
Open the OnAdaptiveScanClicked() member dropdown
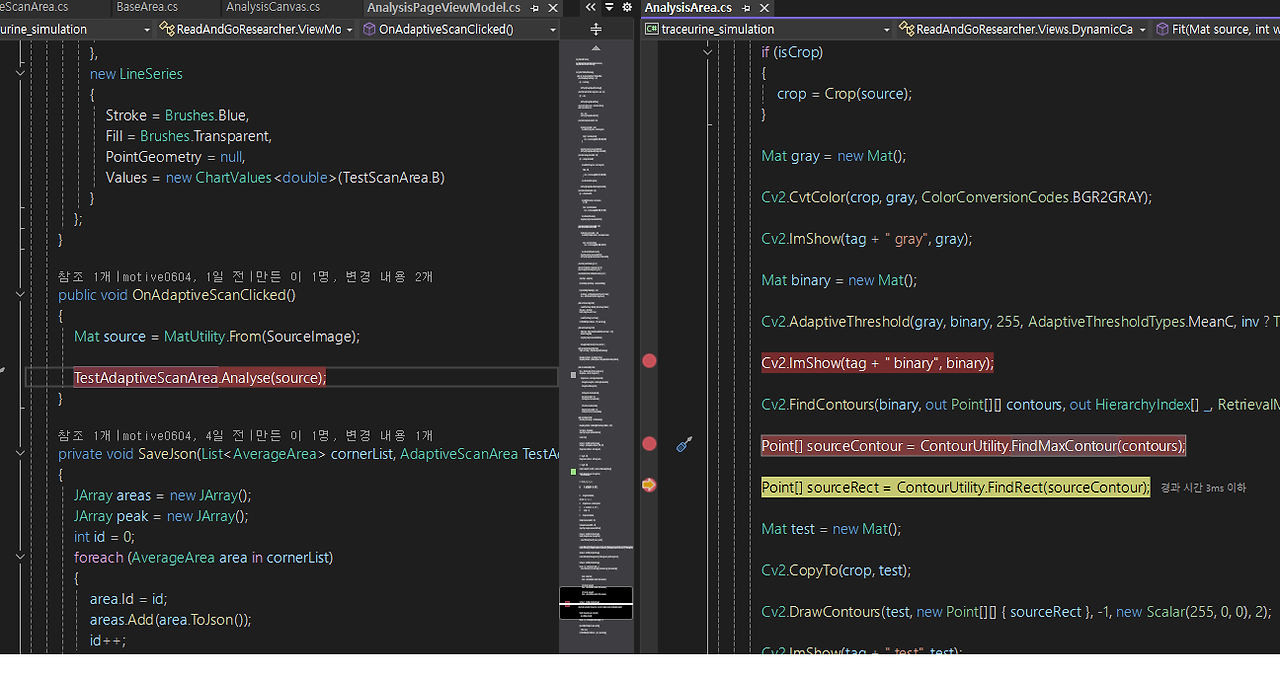[x=459, y=29]
